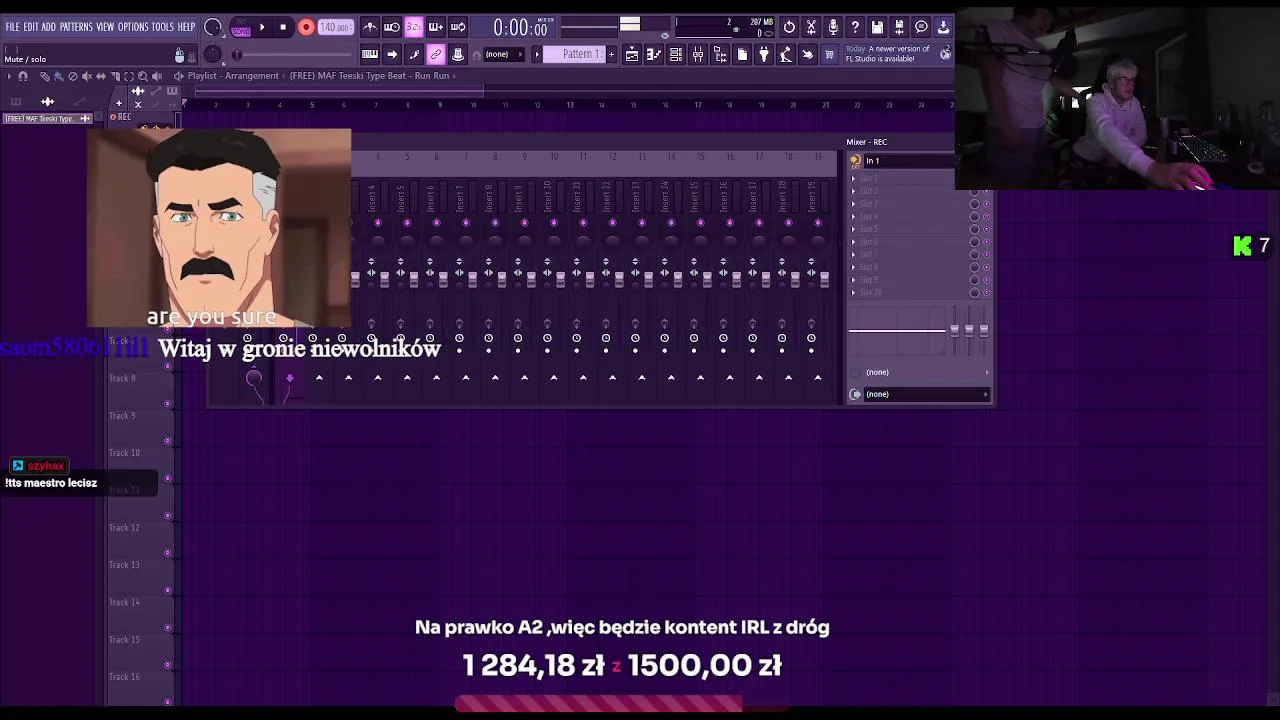This screenshot has height=720, width=1280.
Task: Toggle typing keyboard to piano icon
Action: click(370, 54)
